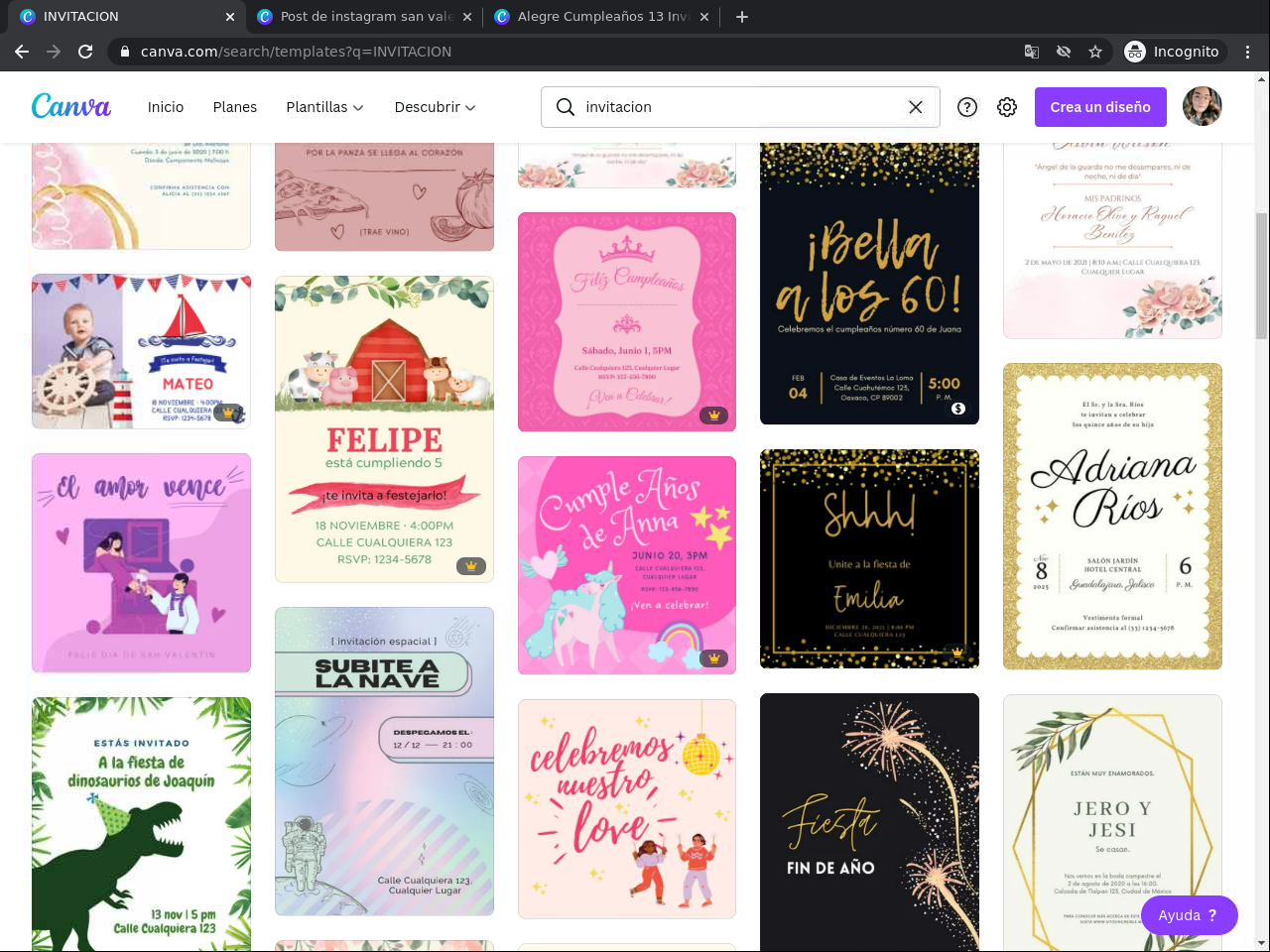Select the 'Subite a la nave' template
Viewport: 1270px width, 952px height.
pyautogui.click(x=384, y=762)
